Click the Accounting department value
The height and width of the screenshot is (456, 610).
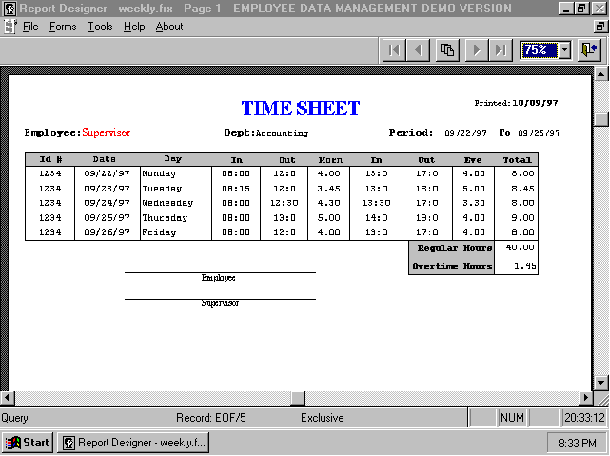pyautogui.click(x=282, y=133)
